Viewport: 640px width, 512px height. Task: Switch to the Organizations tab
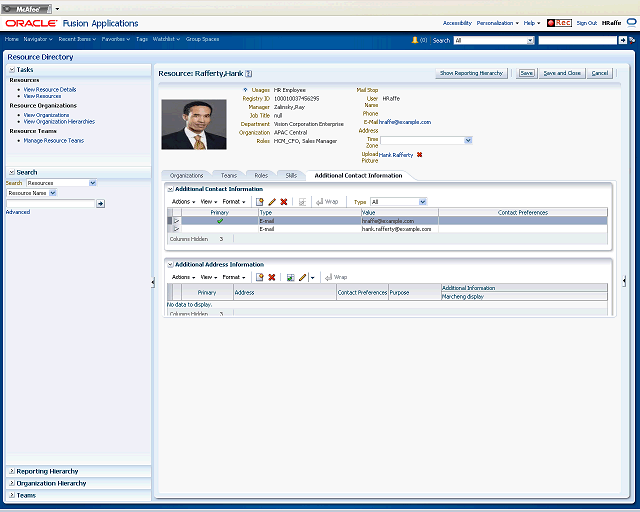pyautogui.click(x=187, y=176)
